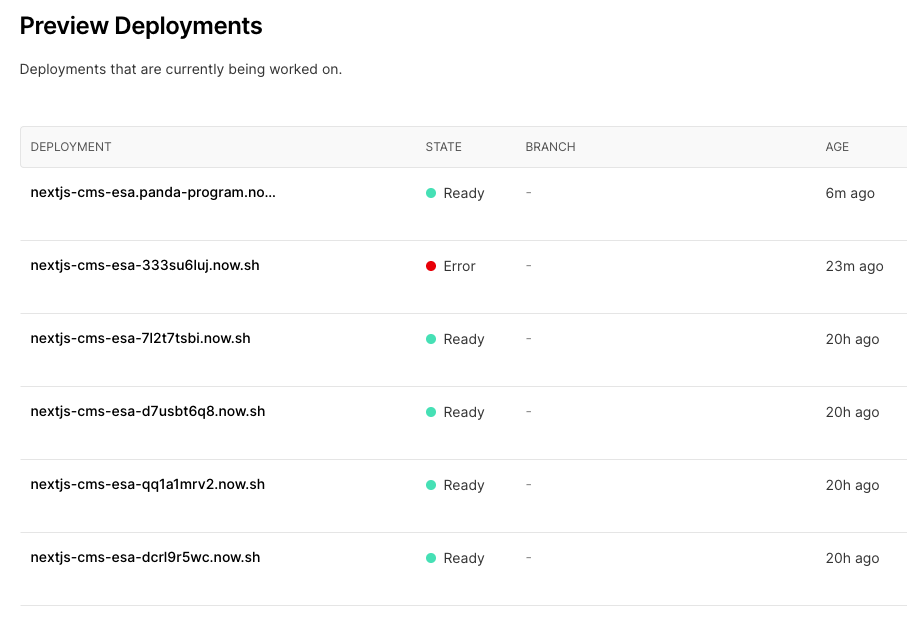Open nextjs-cms-esa-d7usbt6q8.now.sh deployment
Viewport: 907px width, 644px height.
click(148, 411)
